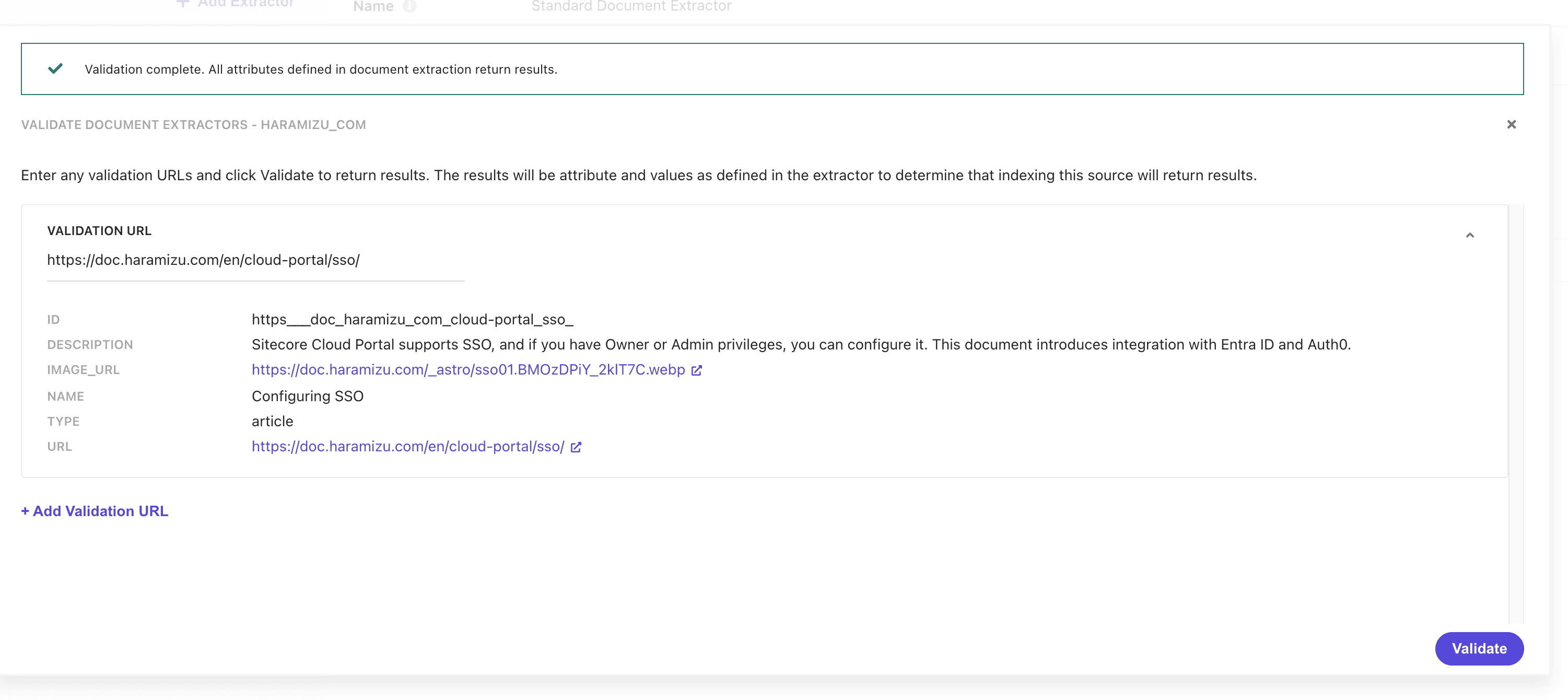
Task: Click the ID value https___doc_haramizu_com_cloud-portal_sso_
Action: 412,320
